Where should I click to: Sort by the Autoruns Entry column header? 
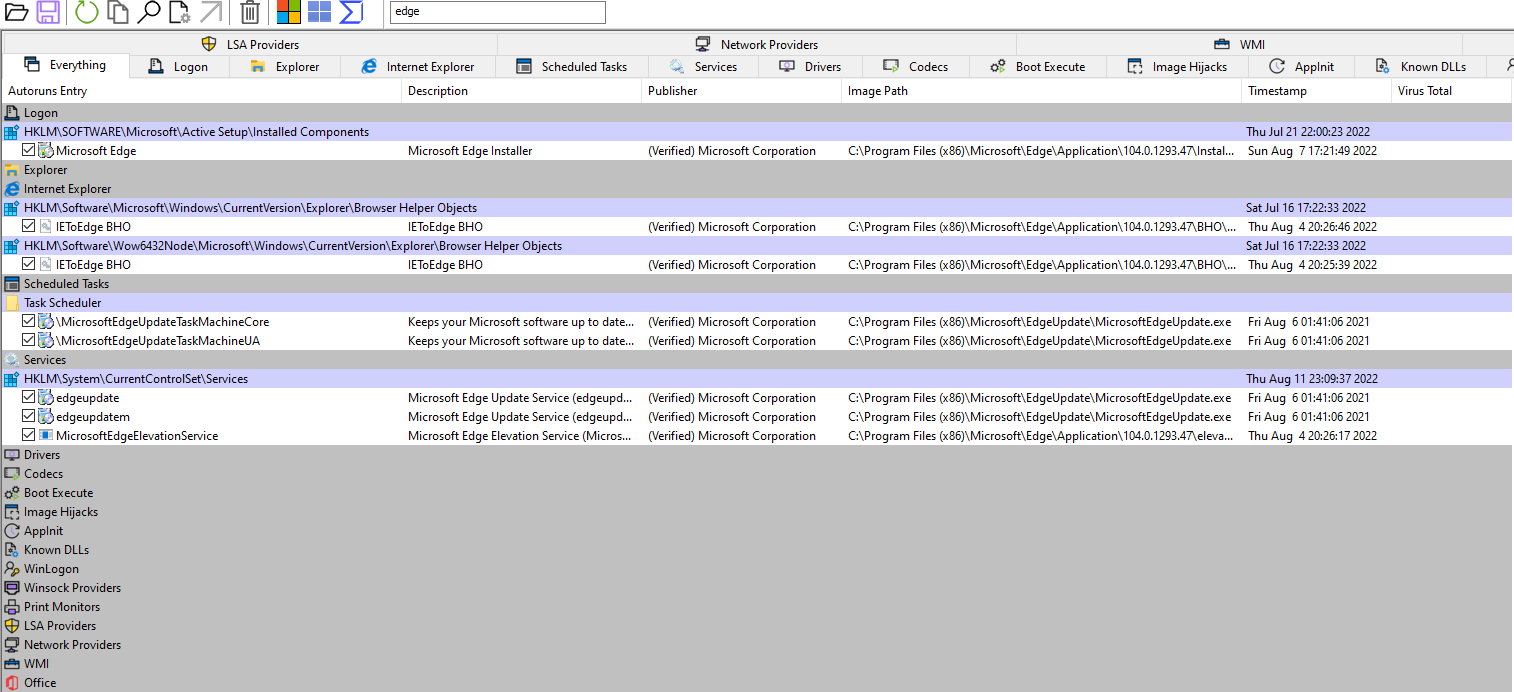[x=202, y=91]
